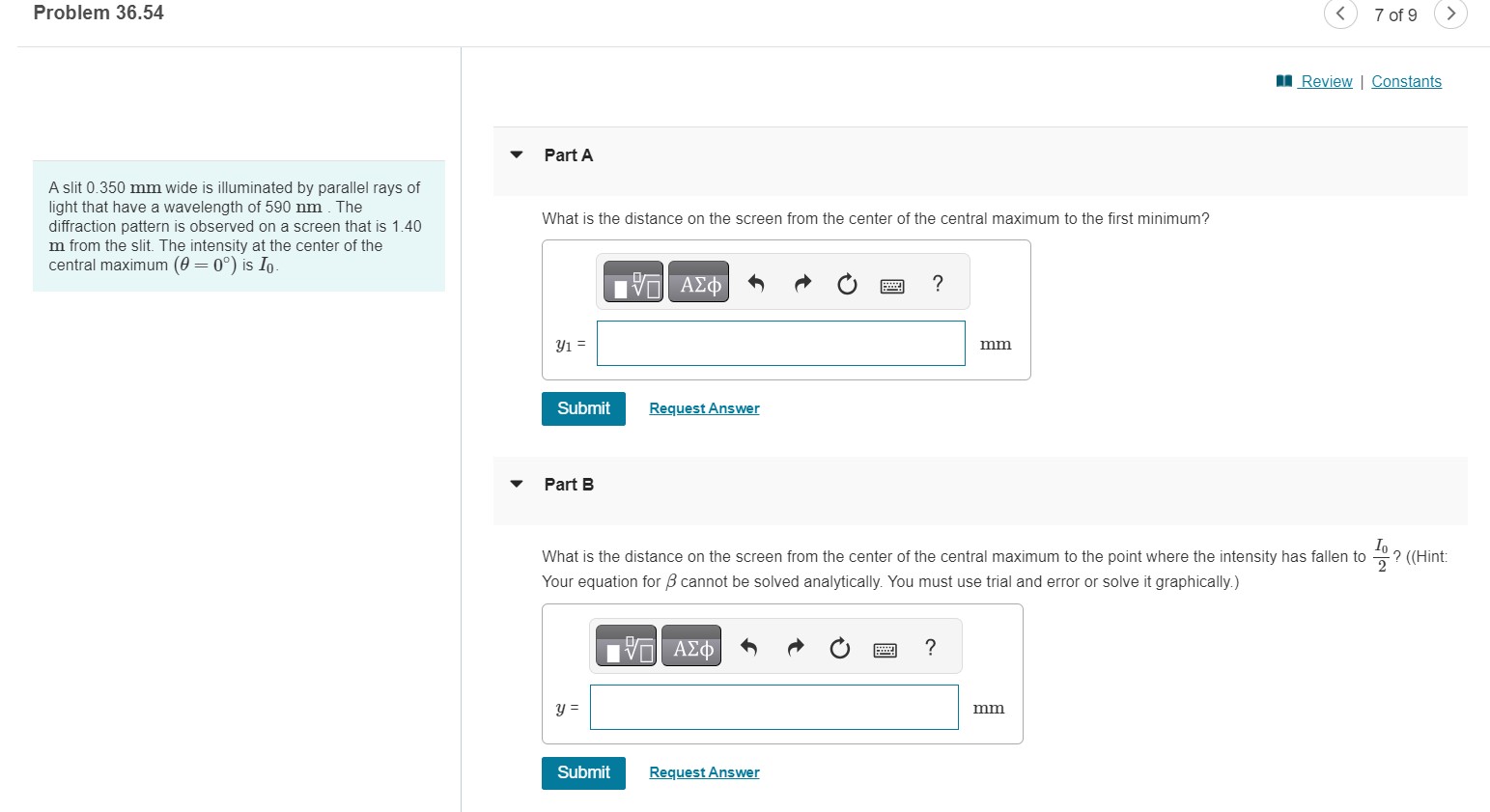Click the Part B hint text about β
Screen dimensions: 1490x812
tap(890, 581)
